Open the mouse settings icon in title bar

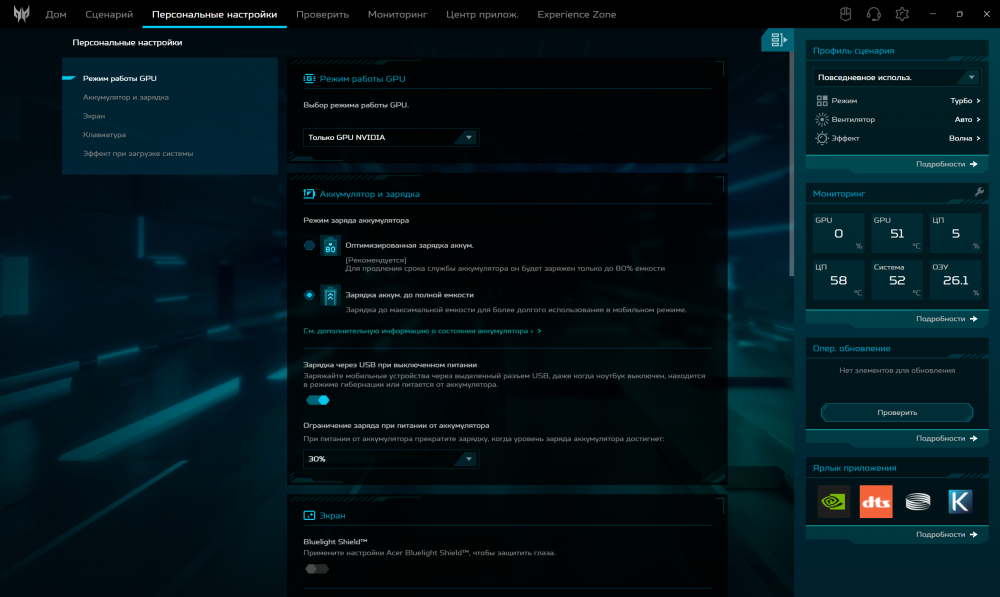pyautogui.click(x=844, y=14)
